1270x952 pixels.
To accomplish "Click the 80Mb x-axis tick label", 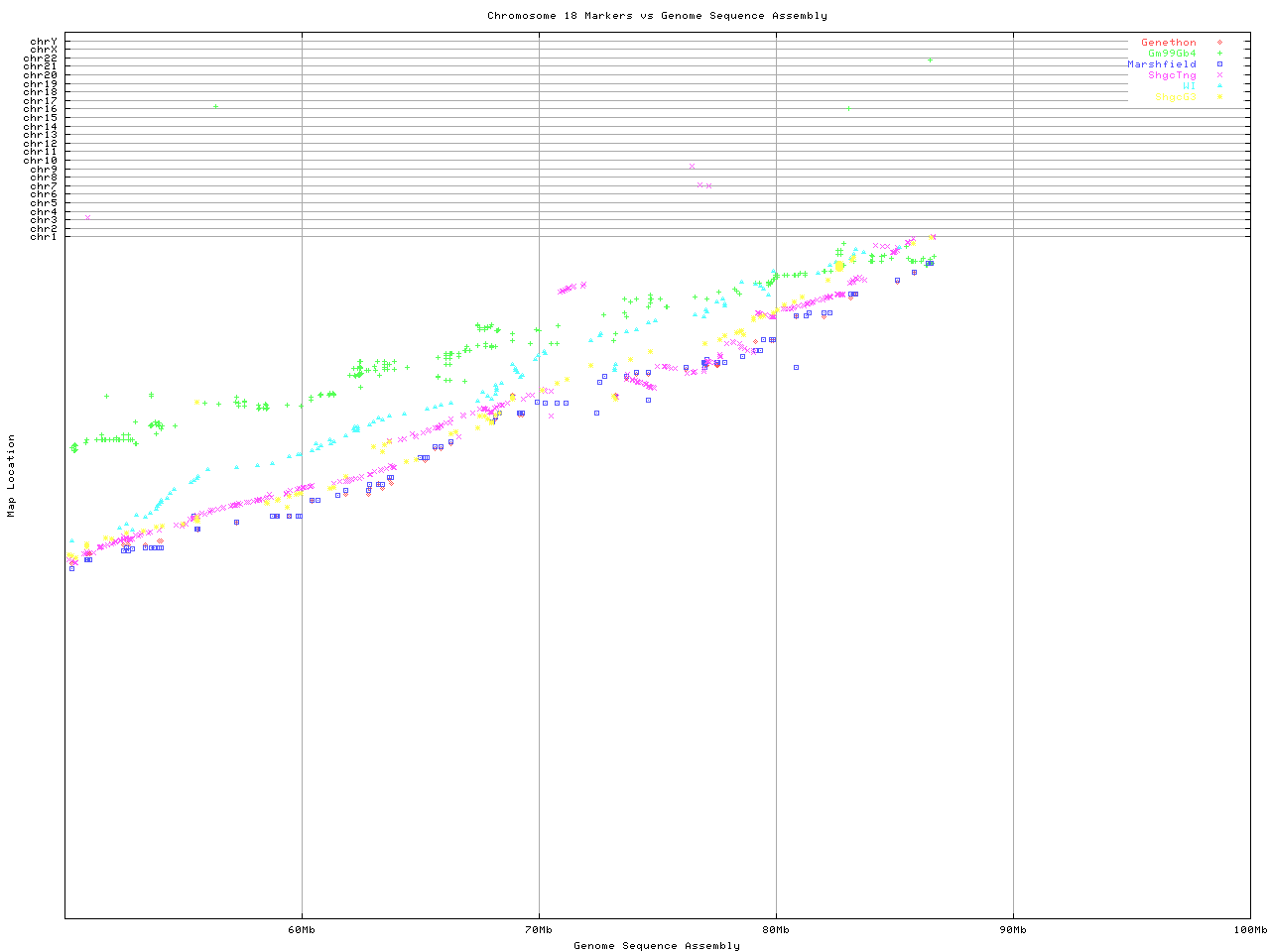I will click(776, 930).
